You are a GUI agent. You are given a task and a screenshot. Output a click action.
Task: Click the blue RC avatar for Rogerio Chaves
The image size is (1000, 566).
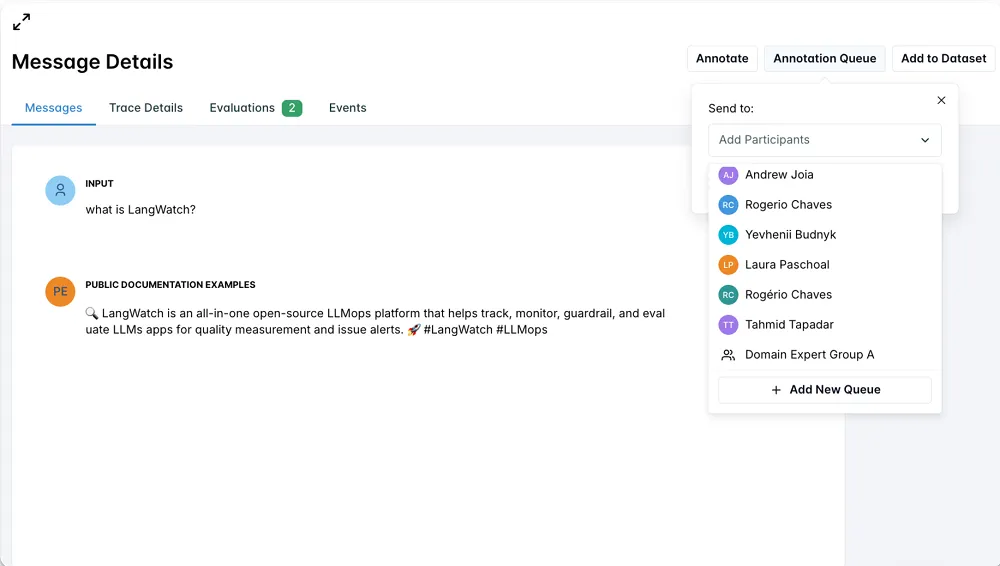click(728, 205)
